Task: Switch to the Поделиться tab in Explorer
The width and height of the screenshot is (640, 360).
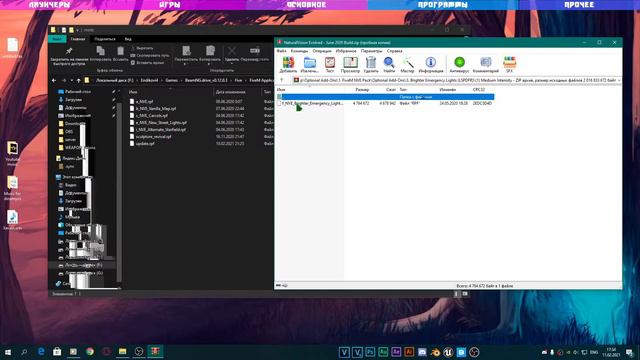Action: click(105, 39)
